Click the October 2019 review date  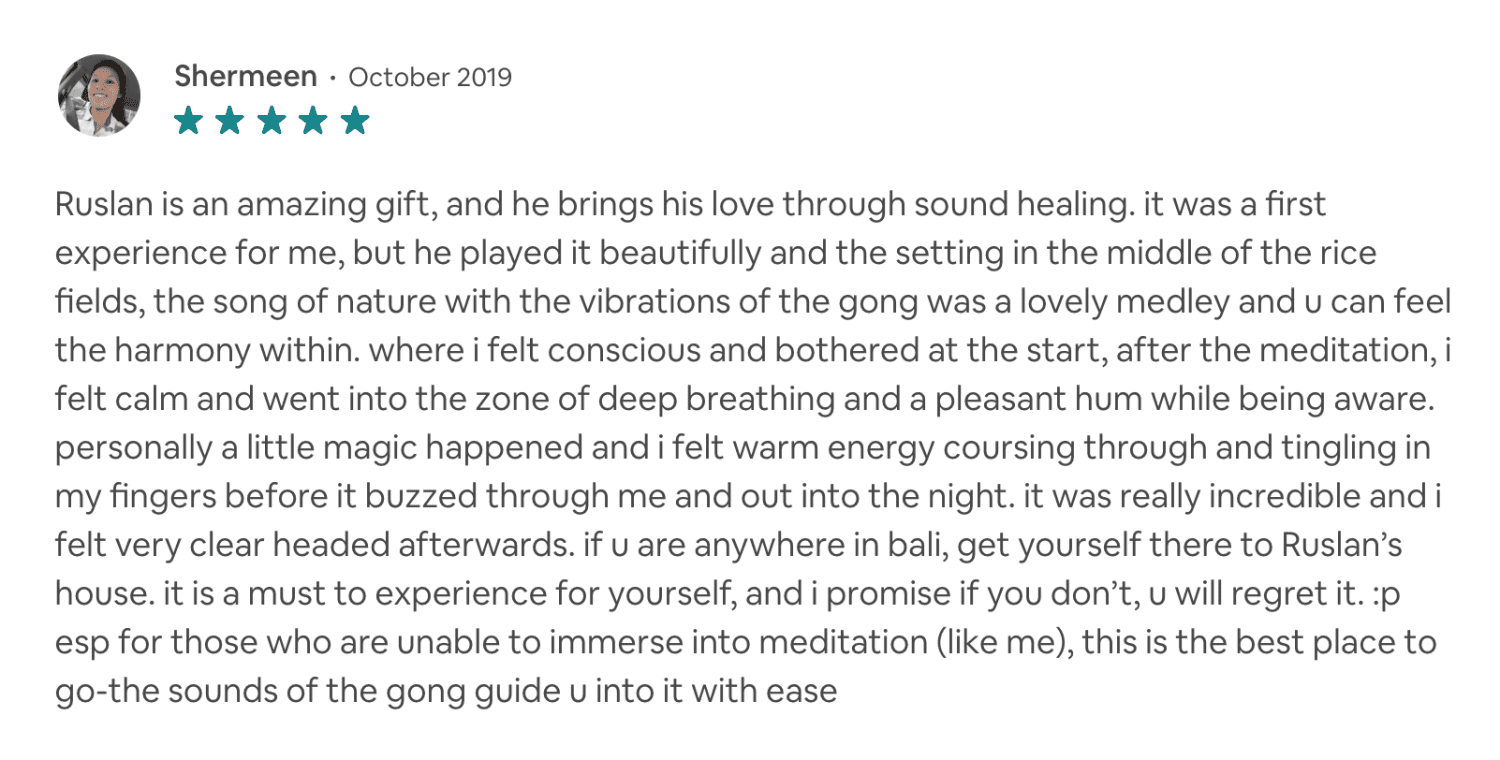coord(429,77)
